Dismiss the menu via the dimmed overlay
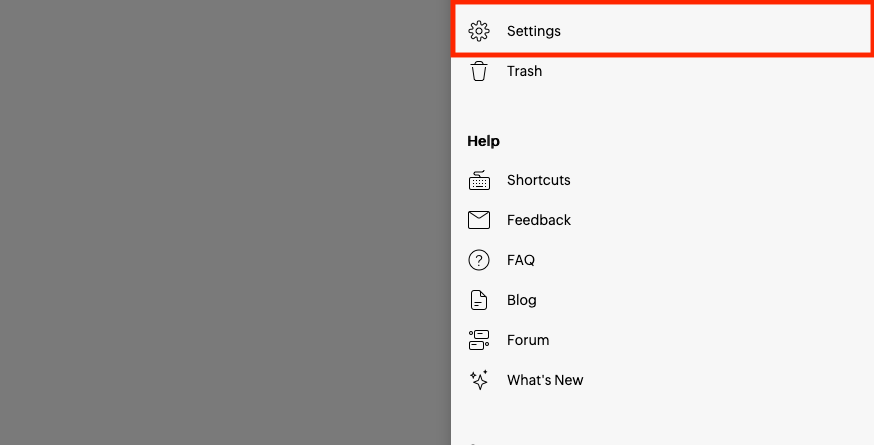The width and height of the screenshot is (874, 445). tap(225, 222)
